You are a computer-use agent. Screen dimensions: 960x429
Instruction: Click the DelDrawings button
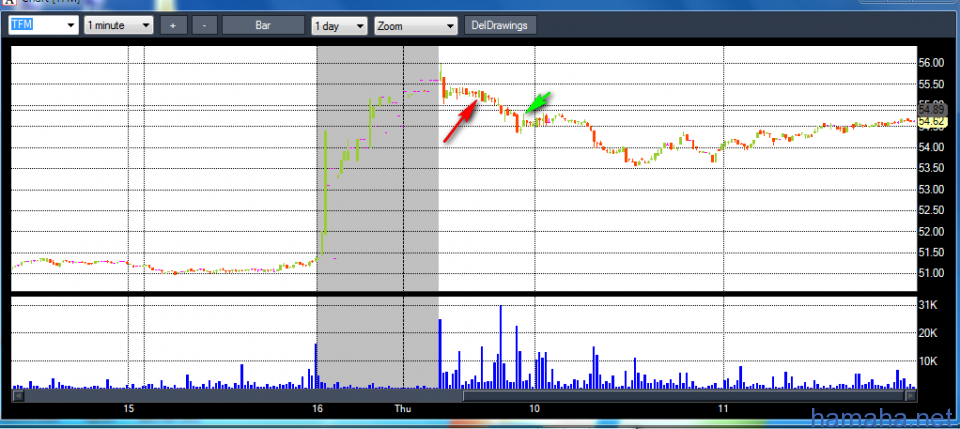500,26
